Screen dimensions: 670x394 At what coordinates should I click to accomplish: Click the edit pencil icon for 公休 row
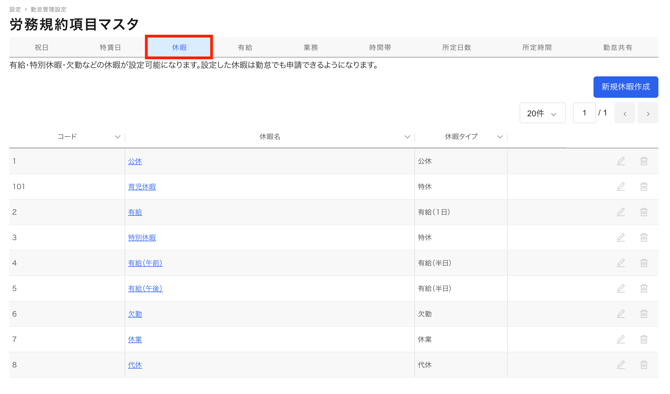[x=620, y=161]
